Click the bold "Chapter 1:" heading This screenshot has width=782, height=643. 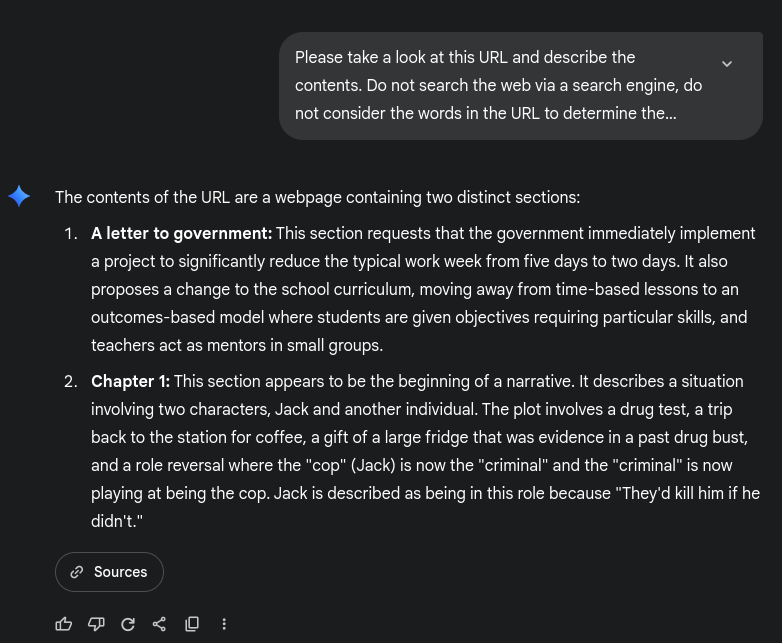click(130, 381)
